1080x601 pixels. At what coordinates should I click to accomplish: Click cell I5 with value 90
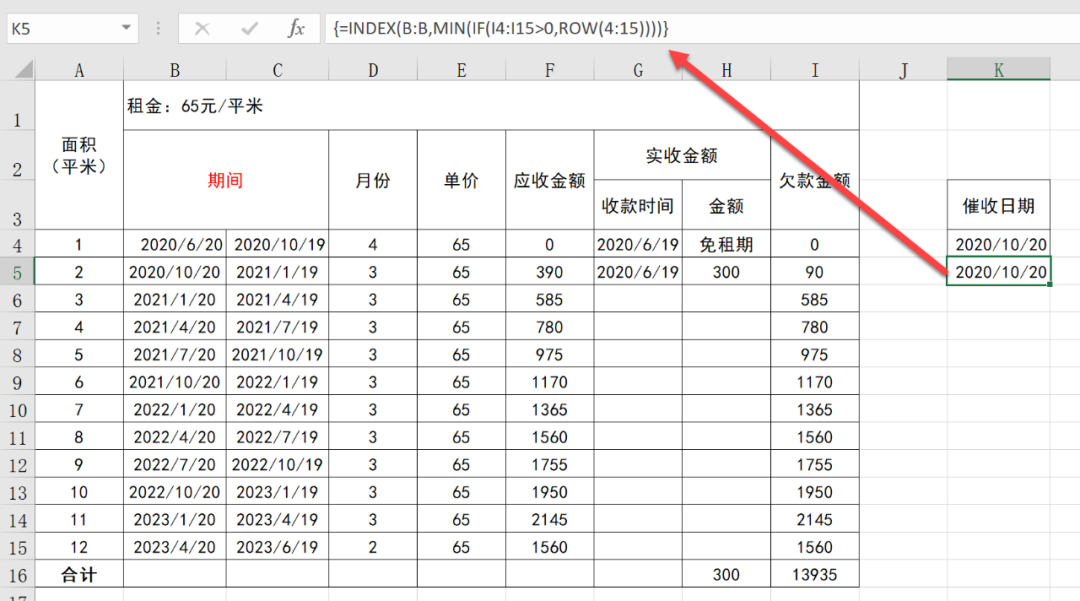click(x=815, y=272)
